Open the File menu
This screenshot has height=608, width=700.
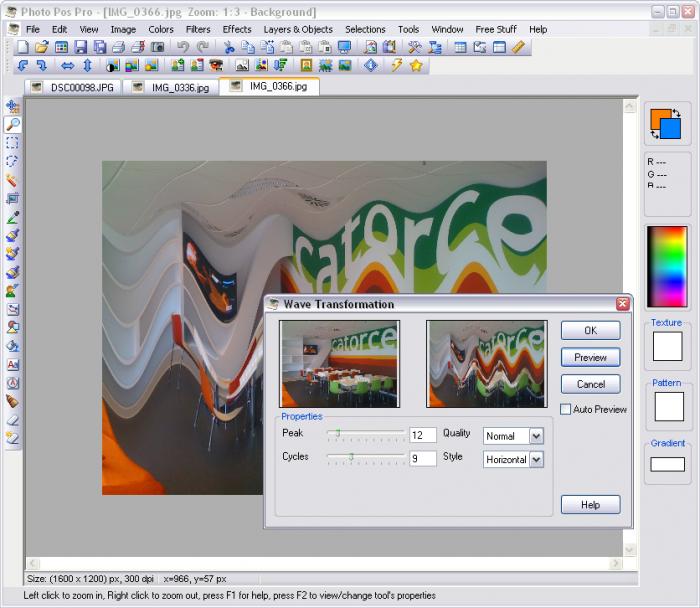click(33, 29)
